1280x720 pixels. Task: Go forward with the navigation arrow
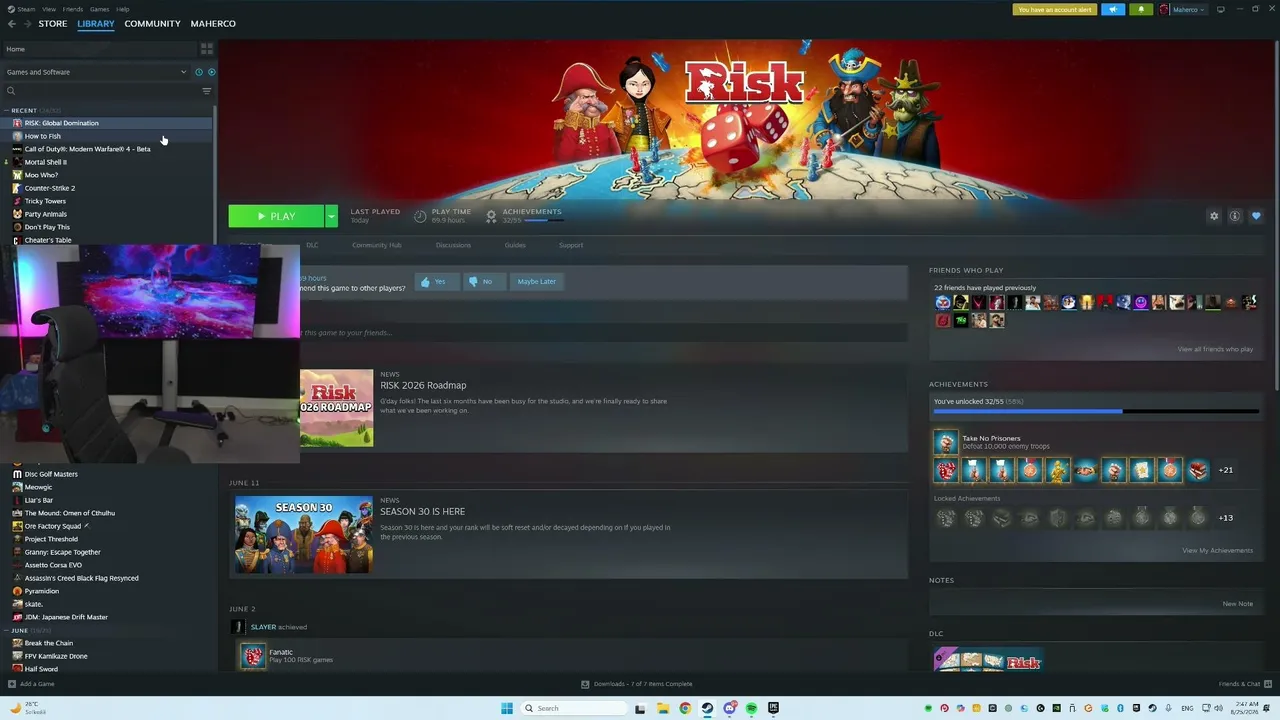pos(26,24)
